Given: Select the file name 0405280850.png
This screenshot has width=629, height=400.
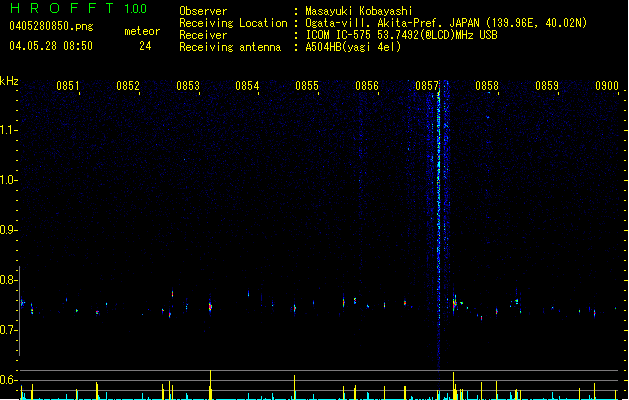Looking at the screenshot, I should click(51, 26).
